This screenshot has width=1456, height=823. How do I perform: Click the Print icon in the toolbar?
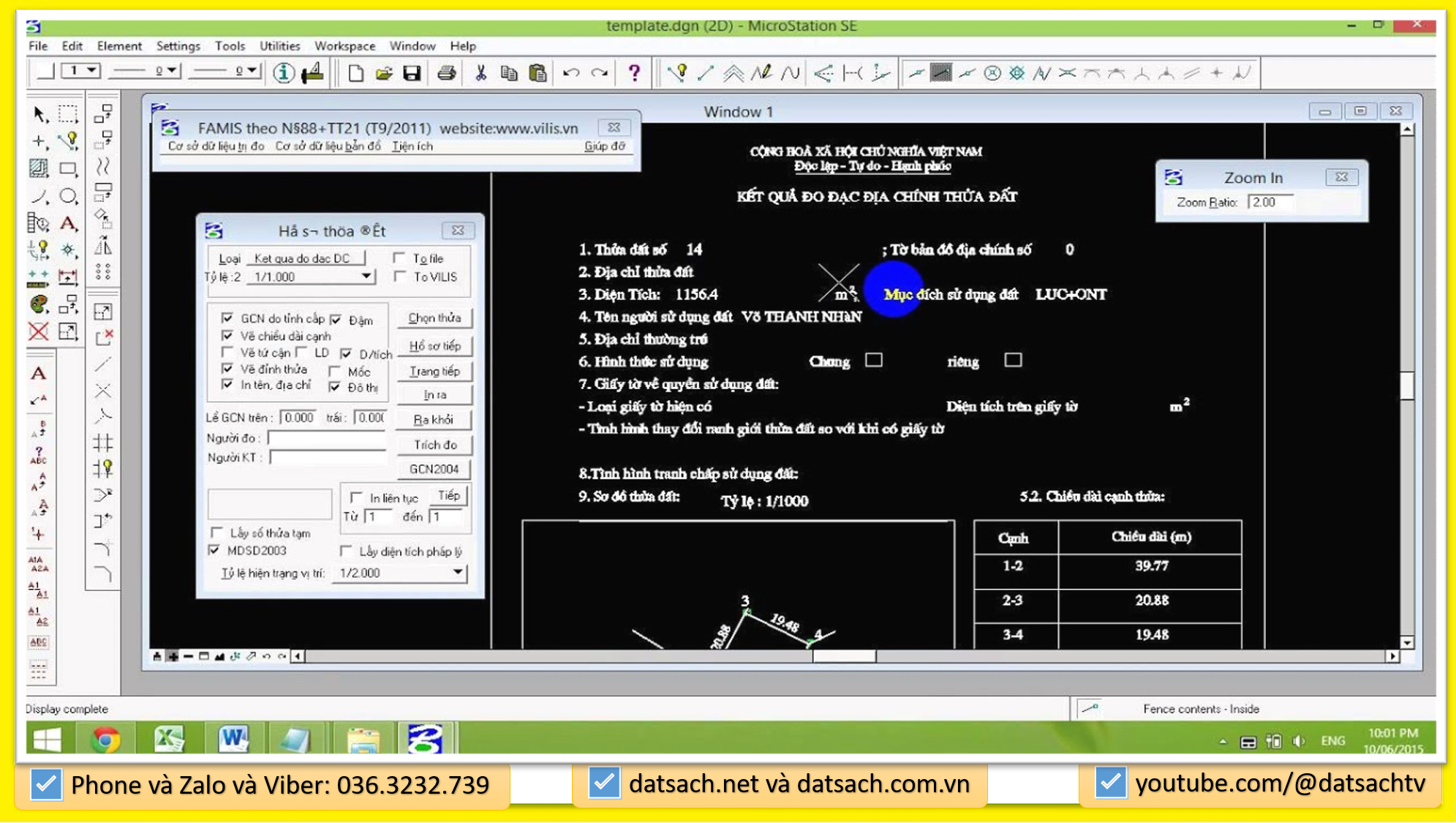[x=447, y=73]
